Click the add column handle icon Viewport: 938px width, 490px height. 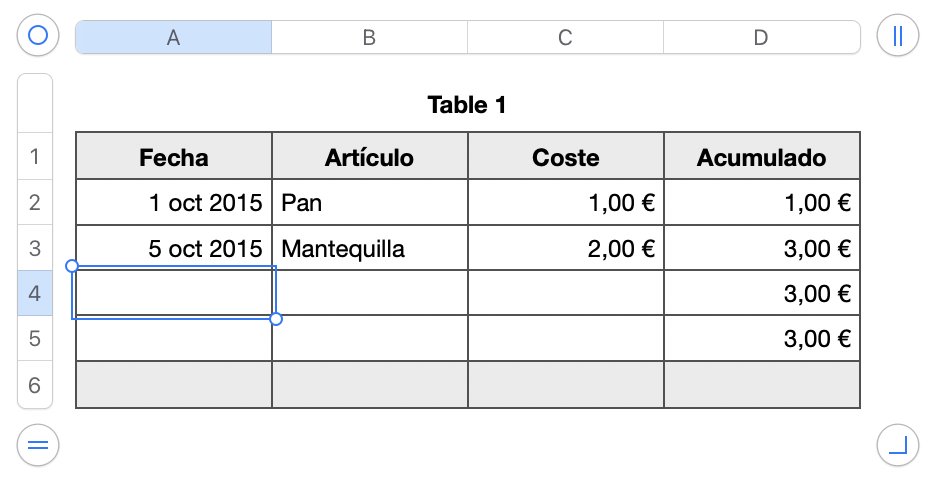pyautogui.click(x=897, y=37)
